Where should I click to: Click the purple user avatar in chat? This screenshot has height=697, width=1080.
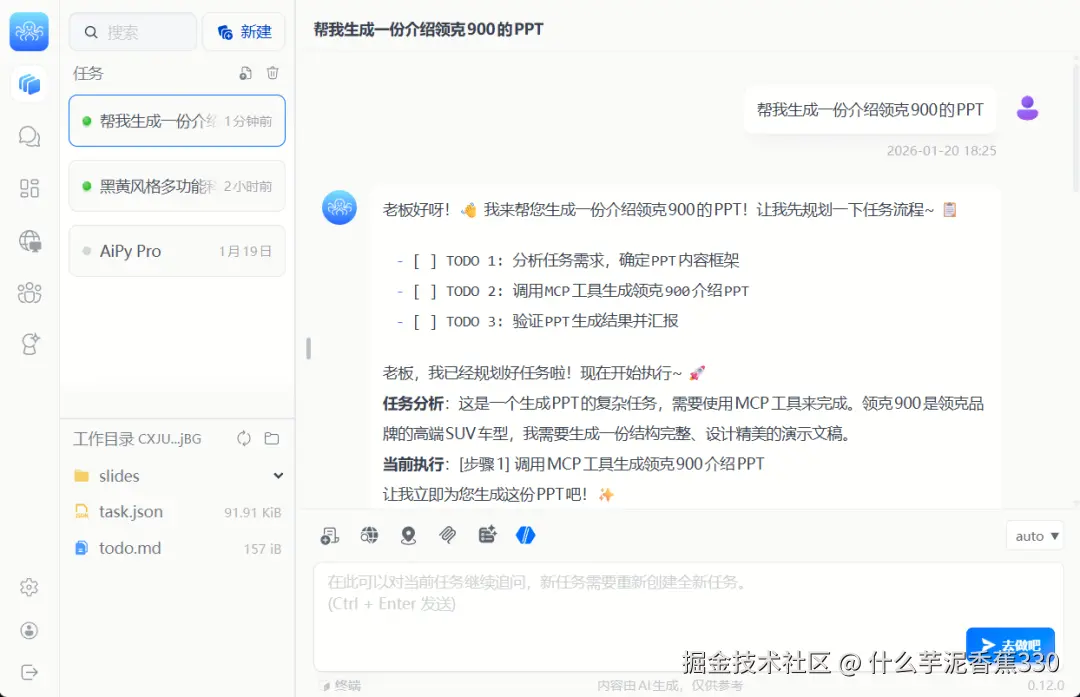1027,108
